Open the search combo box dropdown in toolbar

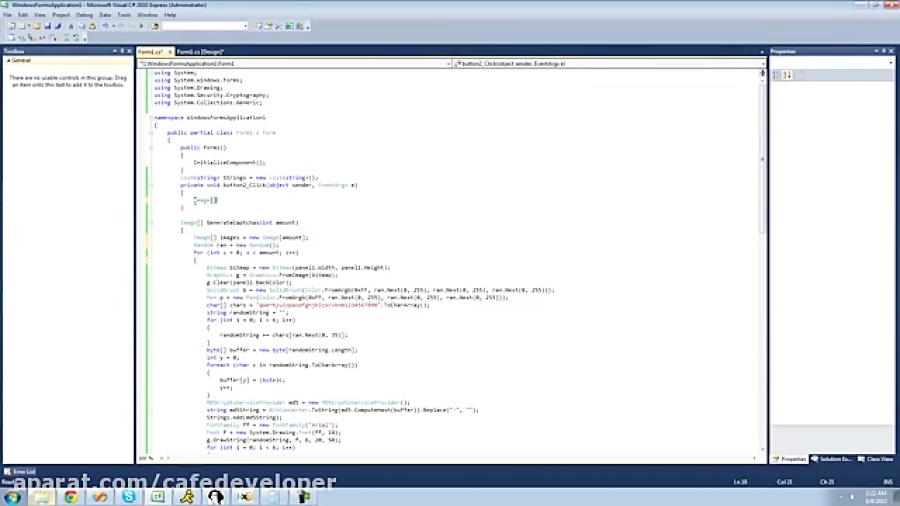coord(245,26)
